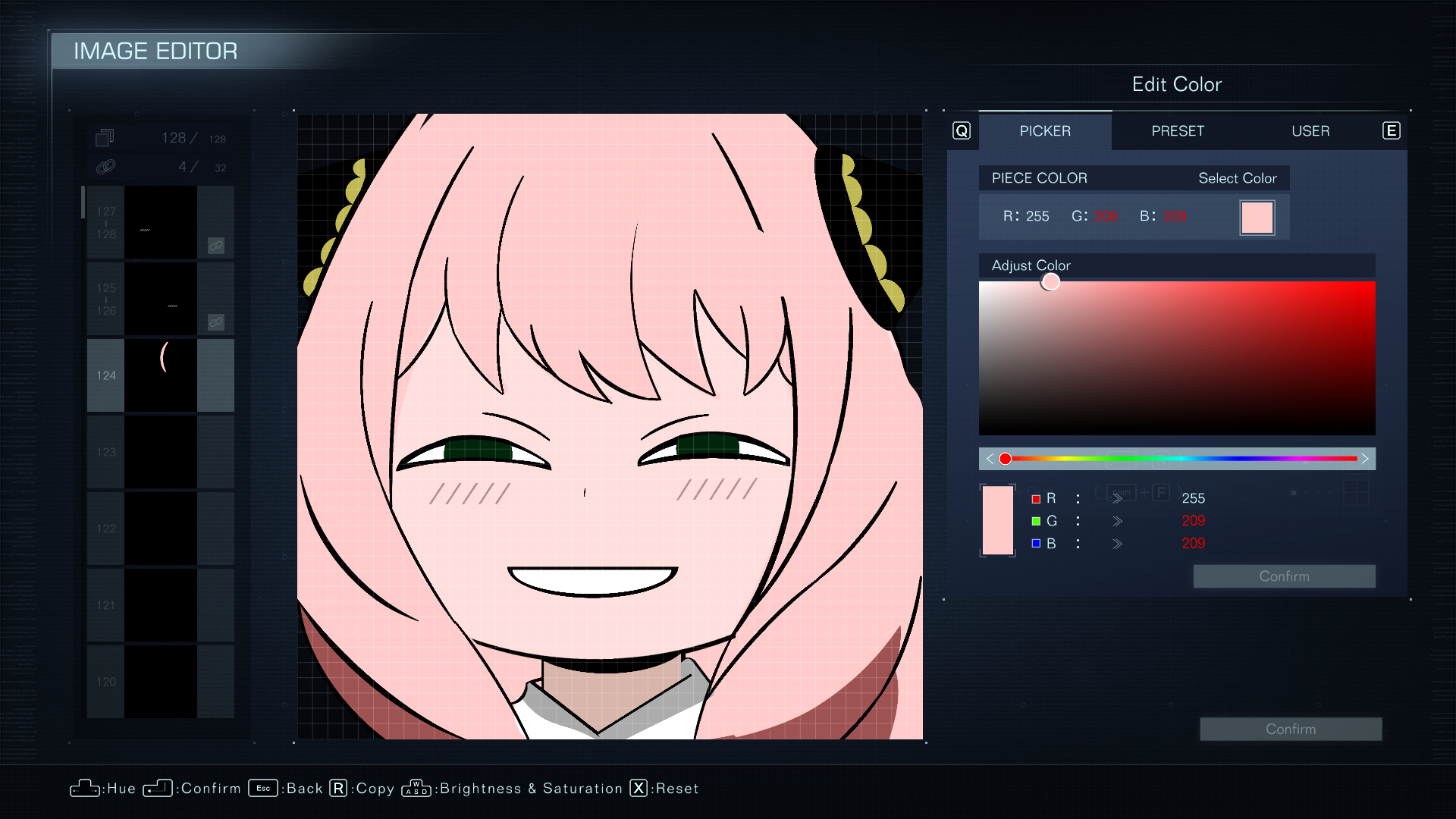Click the red R channel marker
This screenshot has height=819, width=1456.
tap(1036, 499)
